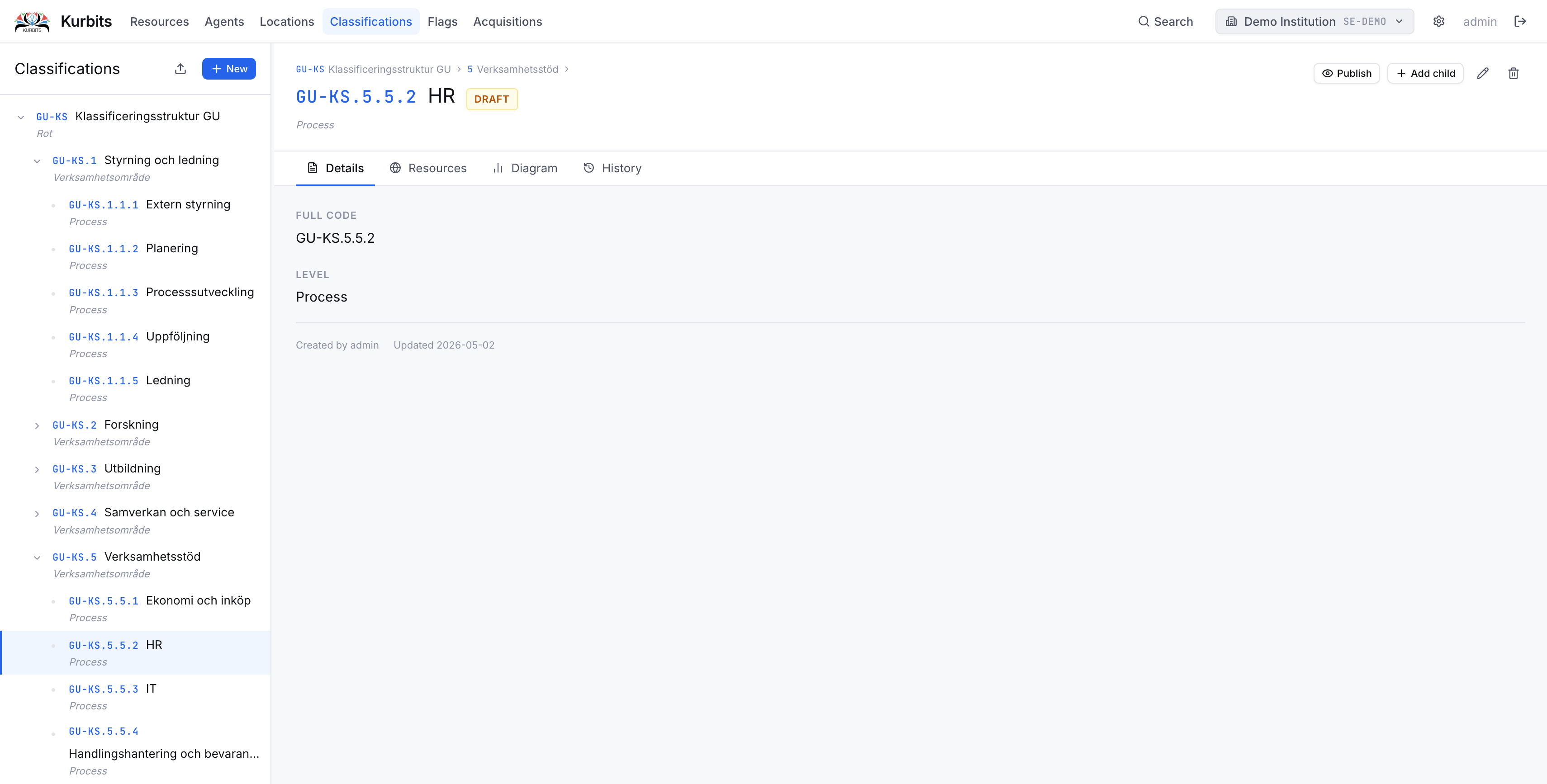Switch to the Diagram tab

tap(524, 168)
